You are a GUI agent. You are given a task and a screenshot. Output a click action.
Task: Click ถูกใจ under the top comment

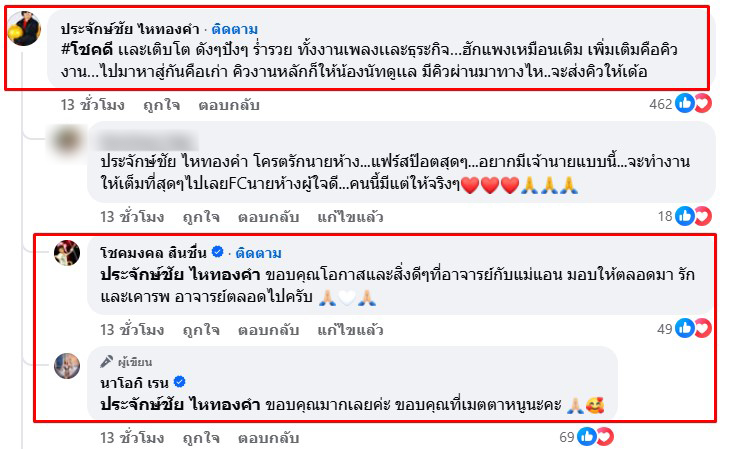162,104
